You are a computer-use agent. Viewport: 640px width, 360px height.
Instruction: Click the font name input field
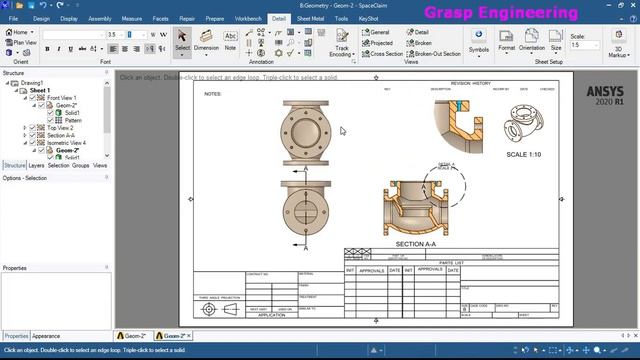(73, 35)
